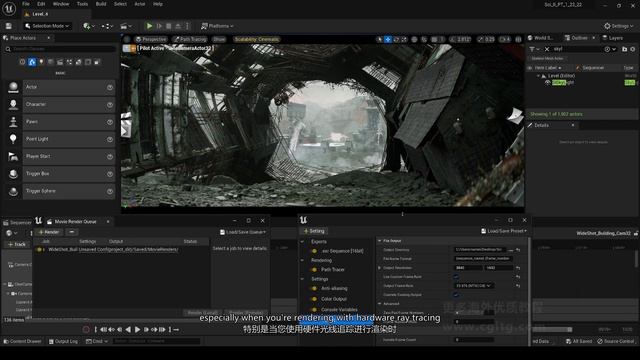Open the Outliner settings gear icon
The width and height of the screenshot is (640, 360).
pyautogui.click(x=633, y=49)
